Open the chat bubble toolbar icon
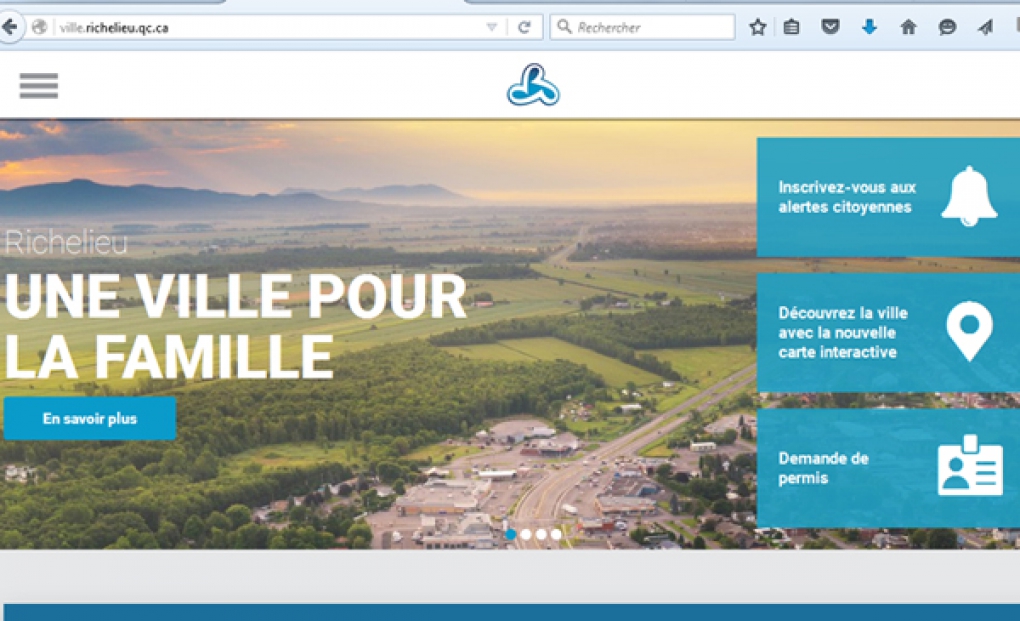 tap(947, 27)
